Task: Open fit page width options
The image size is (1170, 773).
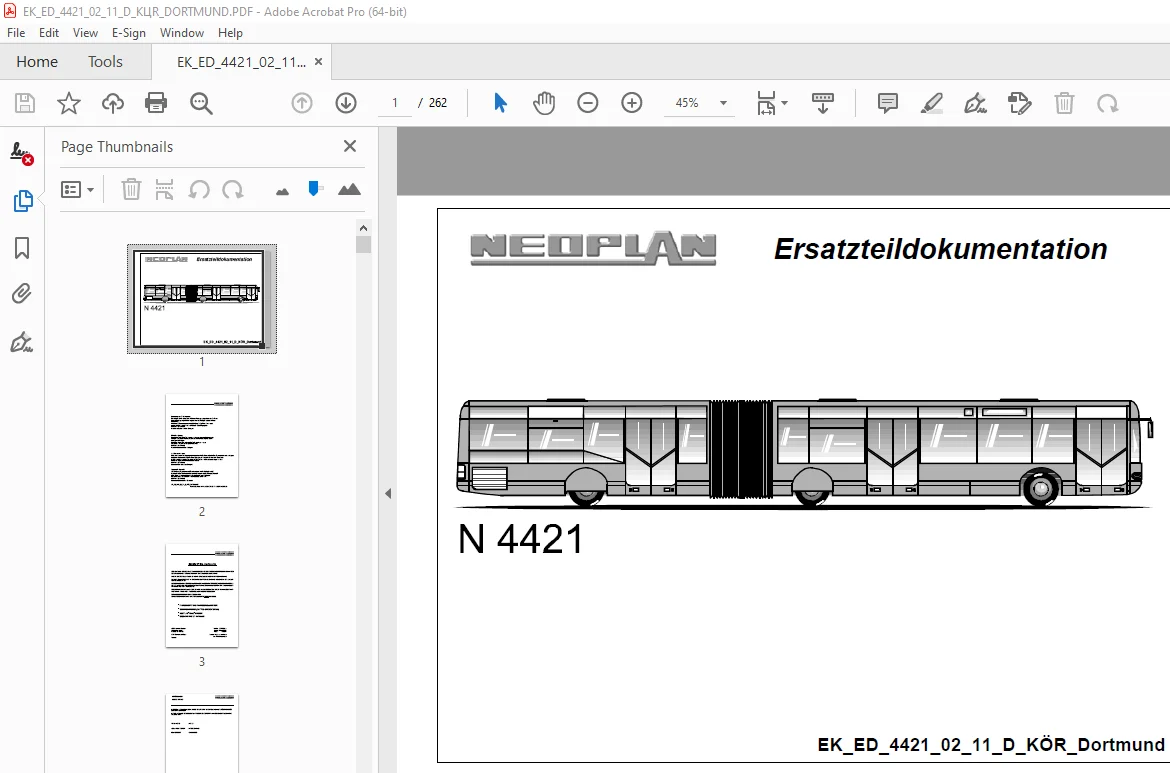Action: coord(772,103)
